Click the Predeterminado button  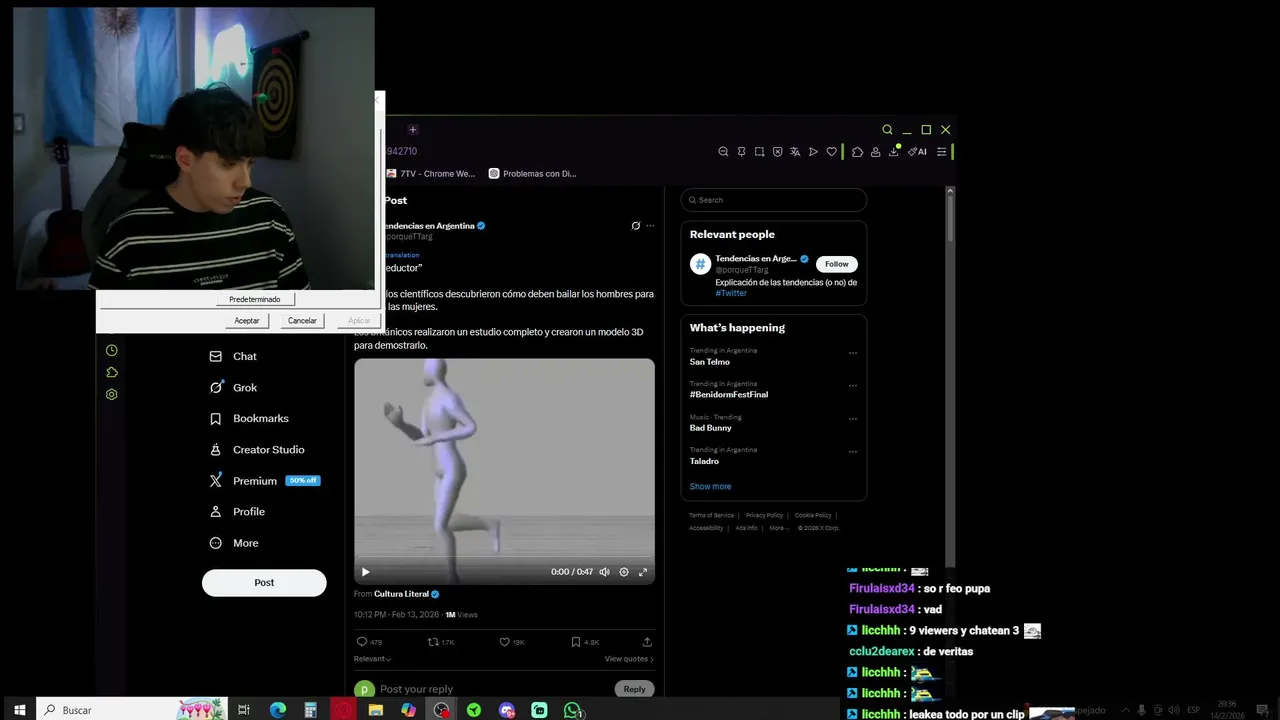coord(255,299)
